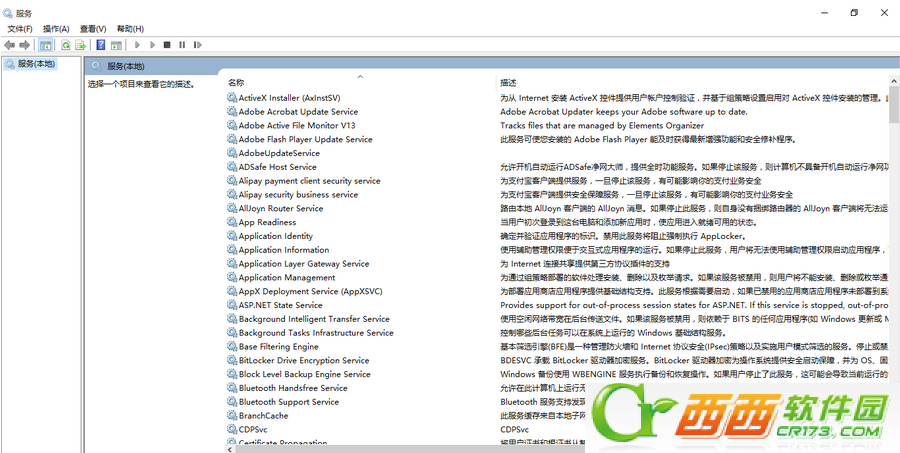The height and width of the screenshot is (453, 900).
Task: Click the gear icon beside ADSafe Host Service
Action: coord(232,167)
